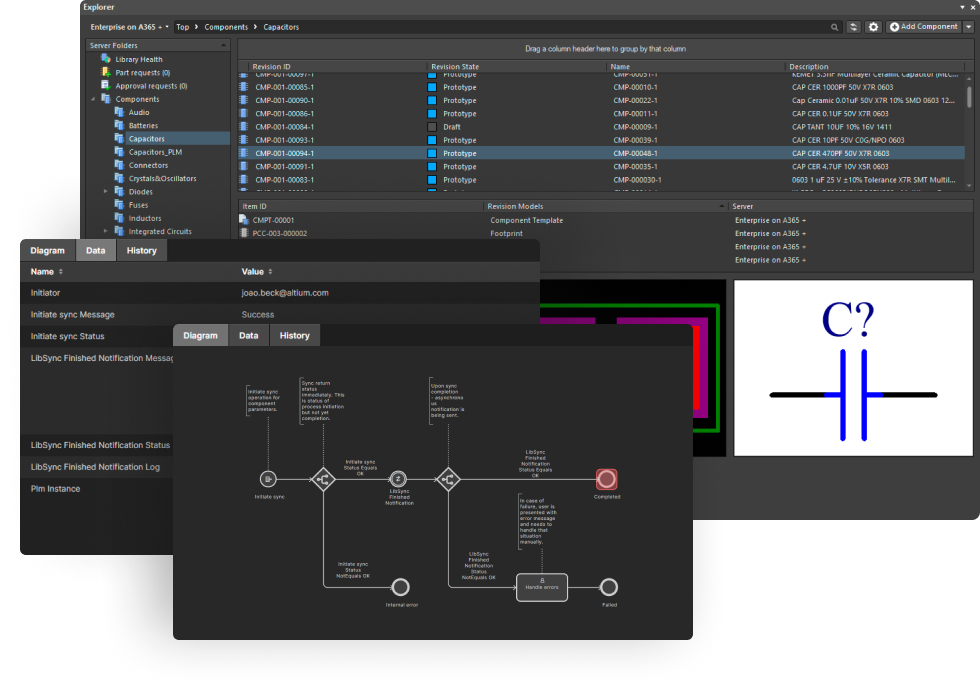Click the Add Component button
This screenshot has height=690, width=980.
(923, 27)
